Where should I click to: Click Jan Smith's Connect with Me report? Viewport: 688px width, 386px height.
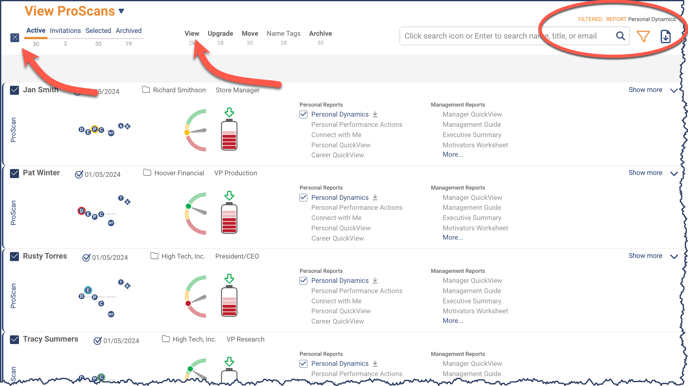(x=337, y=135)
